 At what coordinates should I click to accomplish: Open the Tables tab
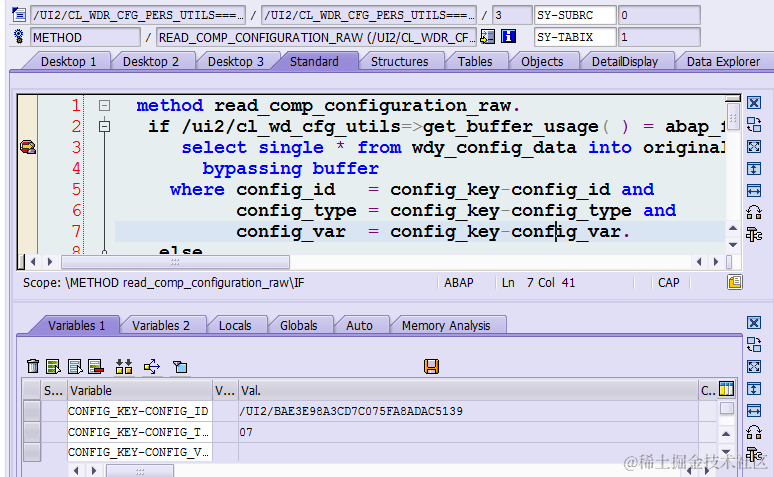[475, 62]
